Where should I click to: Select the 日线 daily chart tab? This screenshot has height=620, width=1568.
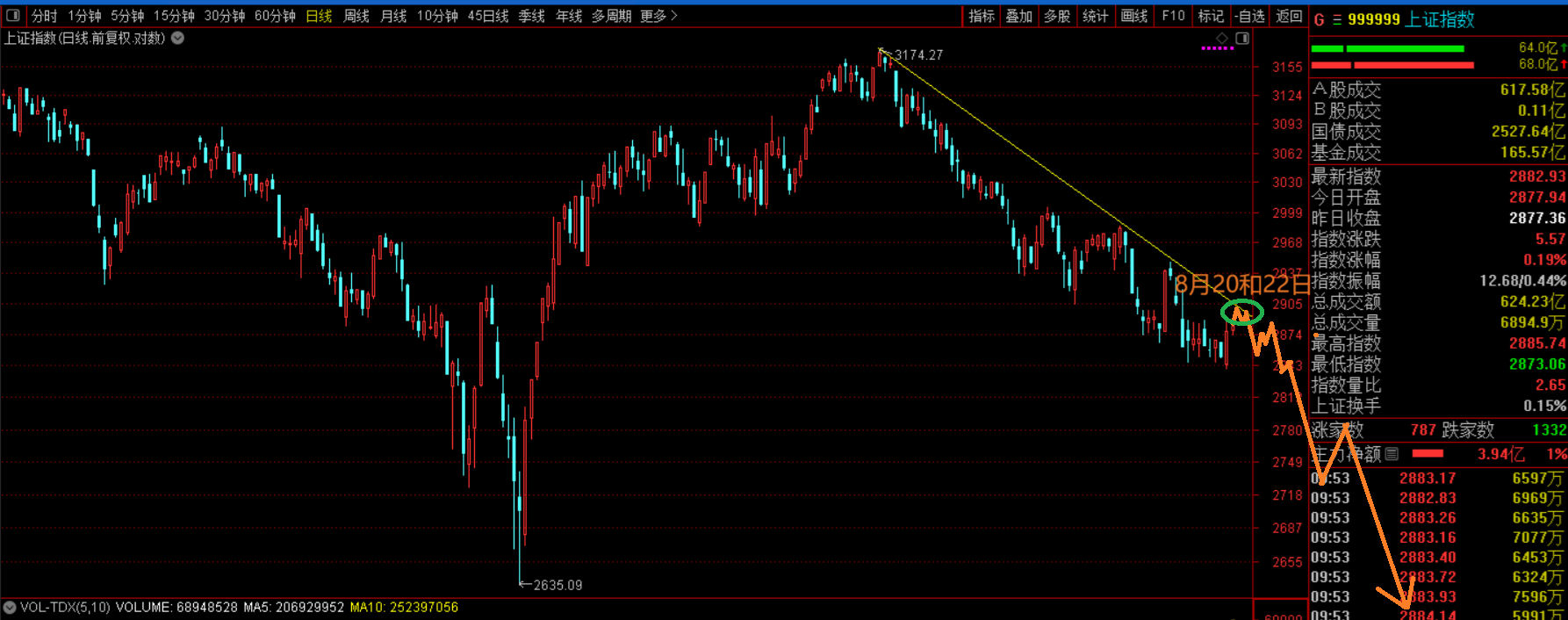[x=319, y=16]
